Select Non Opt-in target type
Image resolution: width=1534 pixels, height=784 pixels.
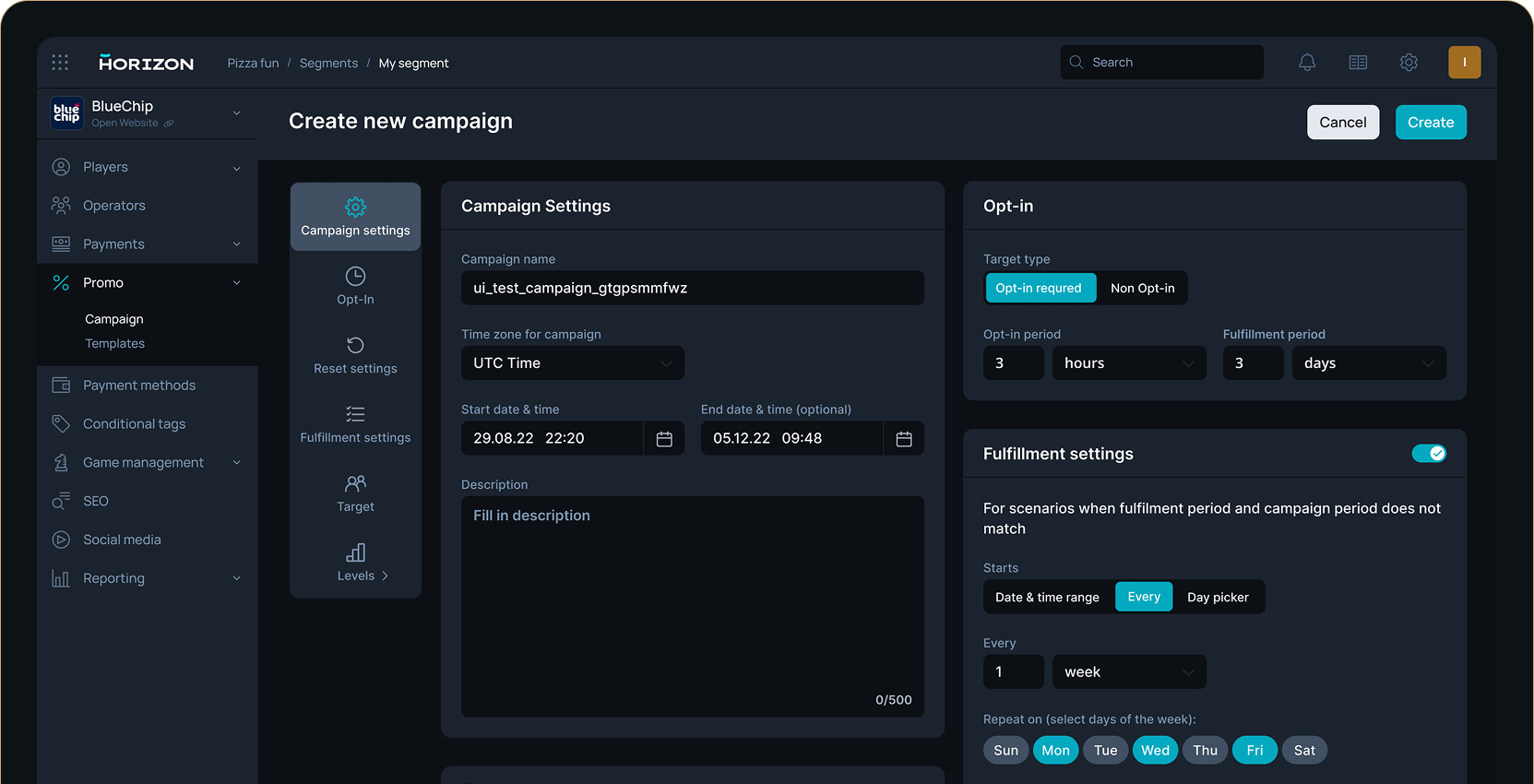click(x=1142, y=288)
